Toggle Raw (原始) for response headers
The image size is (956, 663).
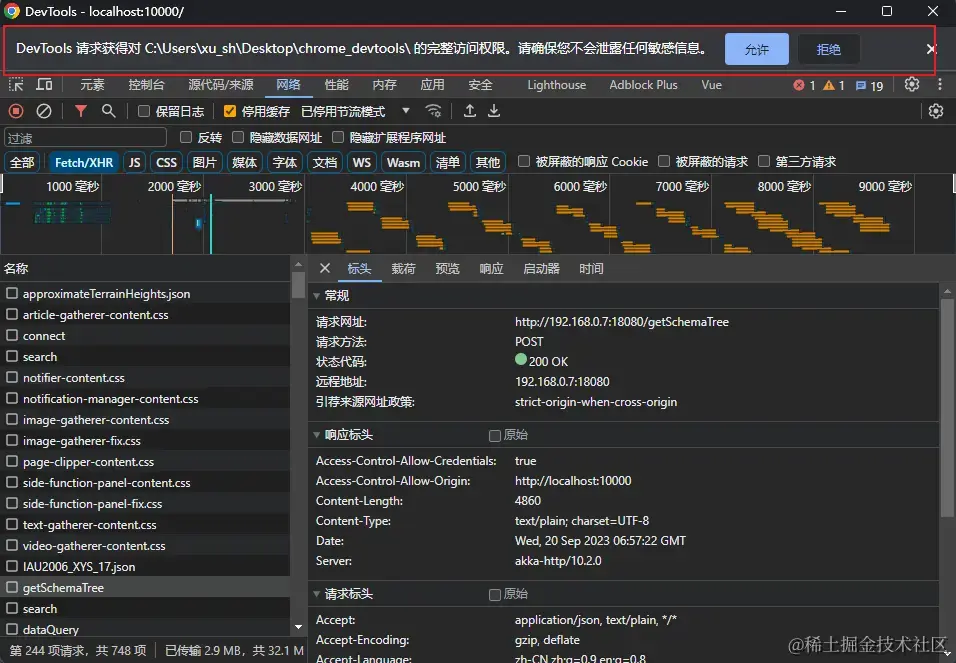(494, 435)
